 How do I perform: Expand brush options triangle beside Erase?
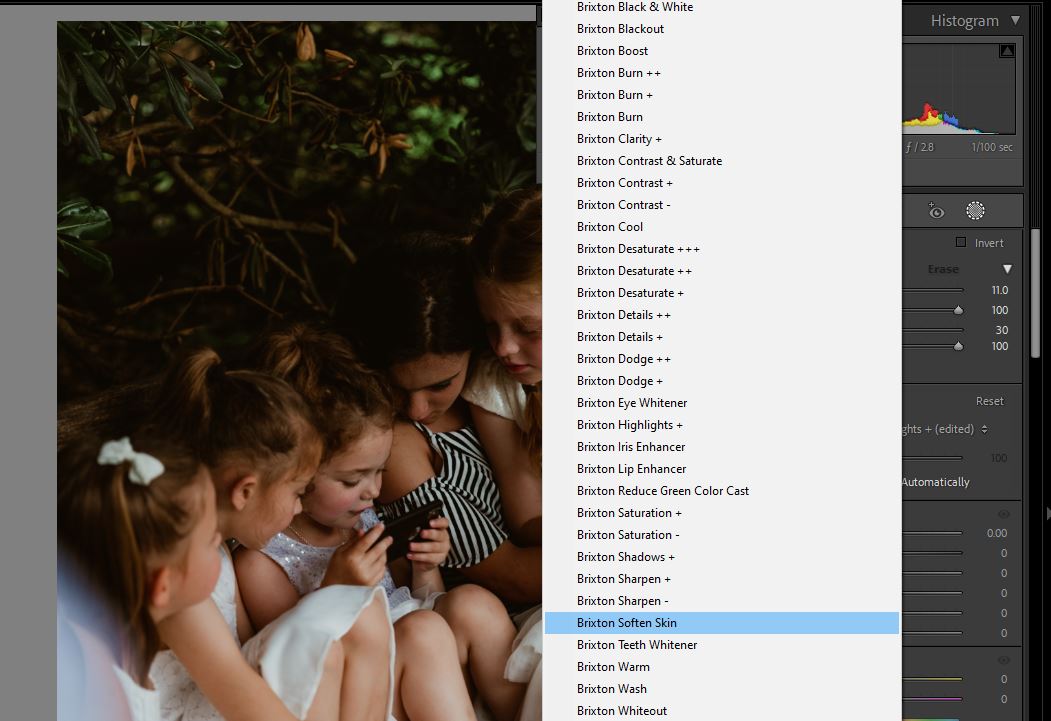click(x=1007, y=269)
